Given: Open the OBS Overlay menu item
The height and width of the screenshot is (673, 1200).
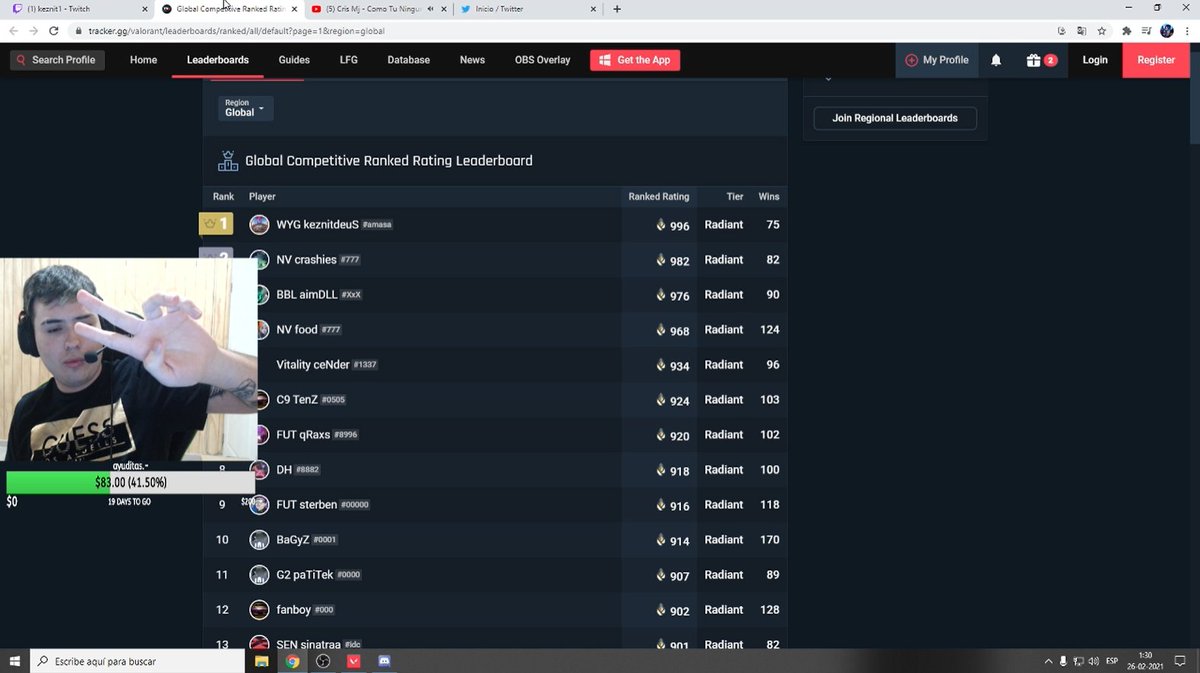Looking at the screenshot, I should tap(542, 60).
